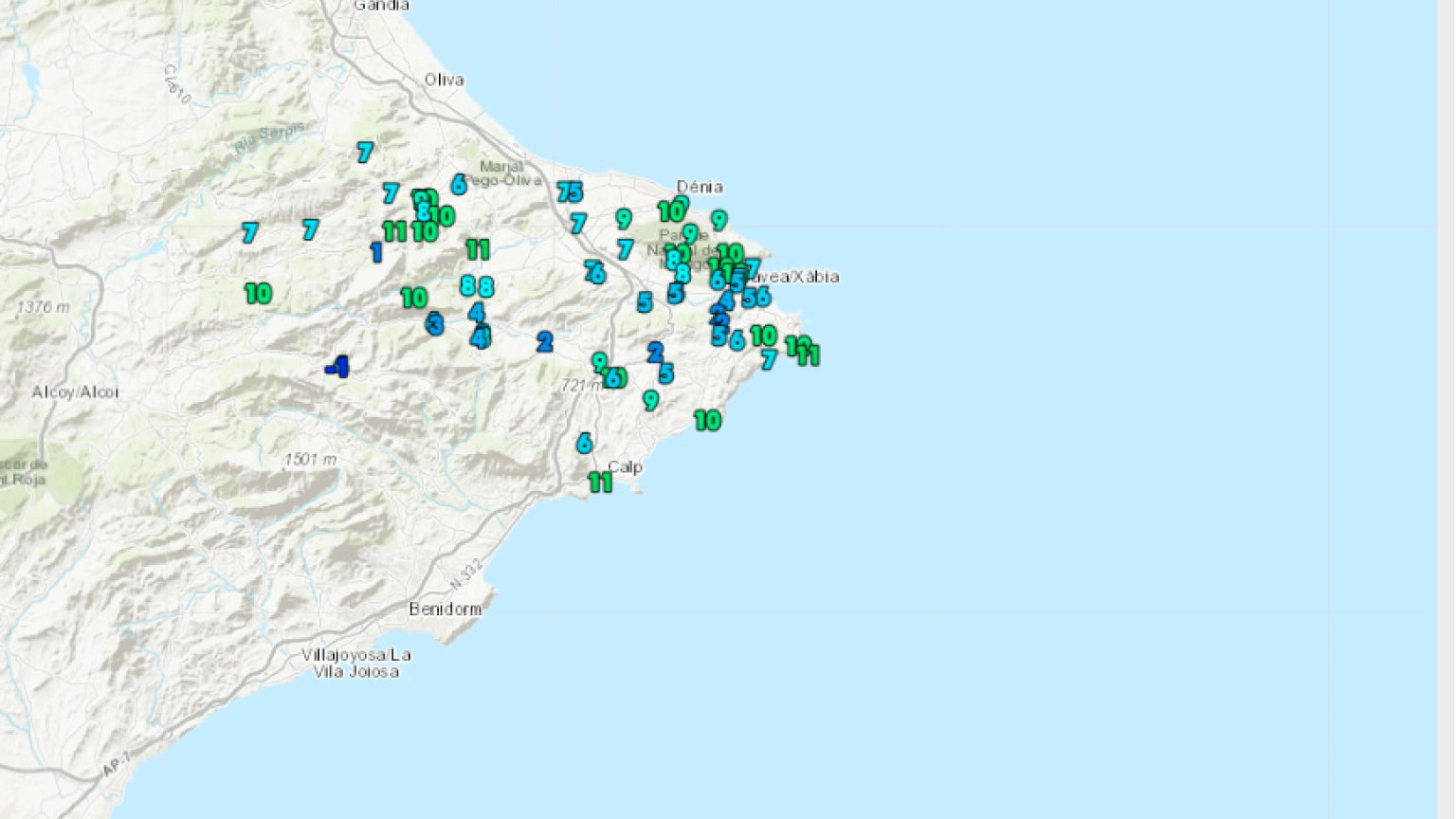The image size is (1456, 819).
Task: Click the 6 marker near Marjal Pego-Oliva
Action: pyautogui.click(x=459, y=185)
